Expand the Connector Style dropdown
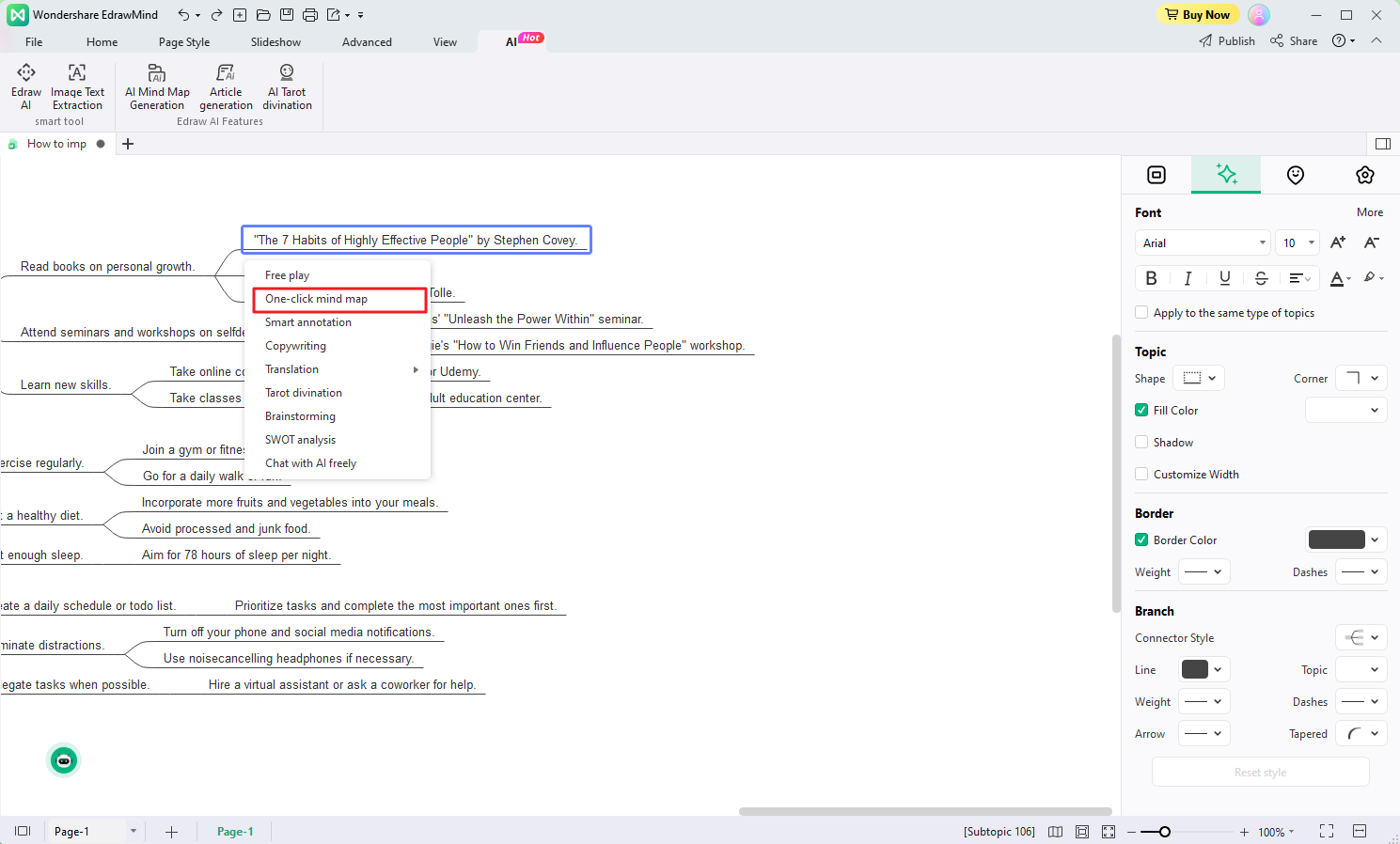Image resolution: width=1400 pixels, height=844 pixels. point(1361,637)
